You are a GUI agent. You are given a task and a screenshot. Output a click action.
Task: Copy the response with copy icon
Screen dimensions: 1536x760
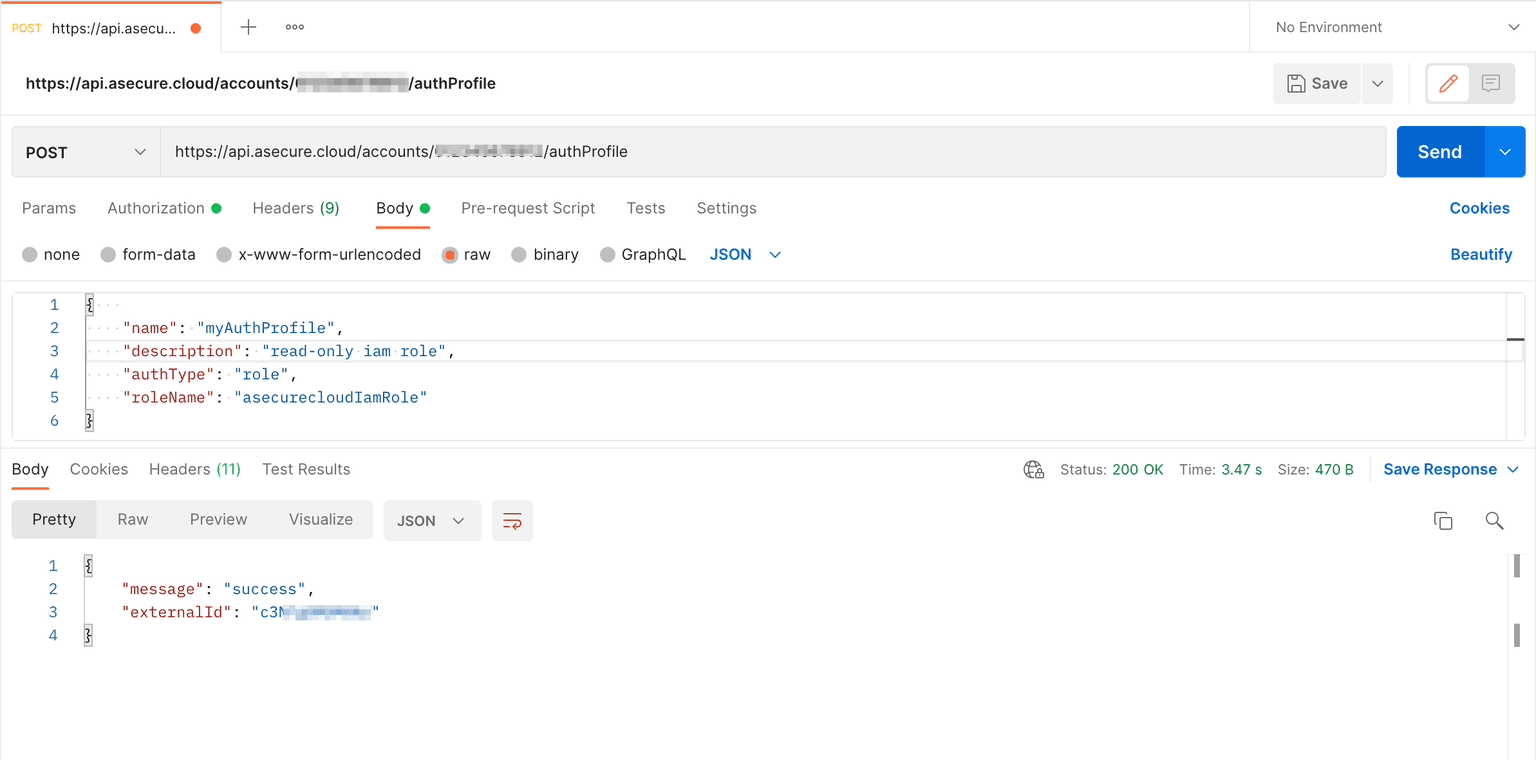1443,521
